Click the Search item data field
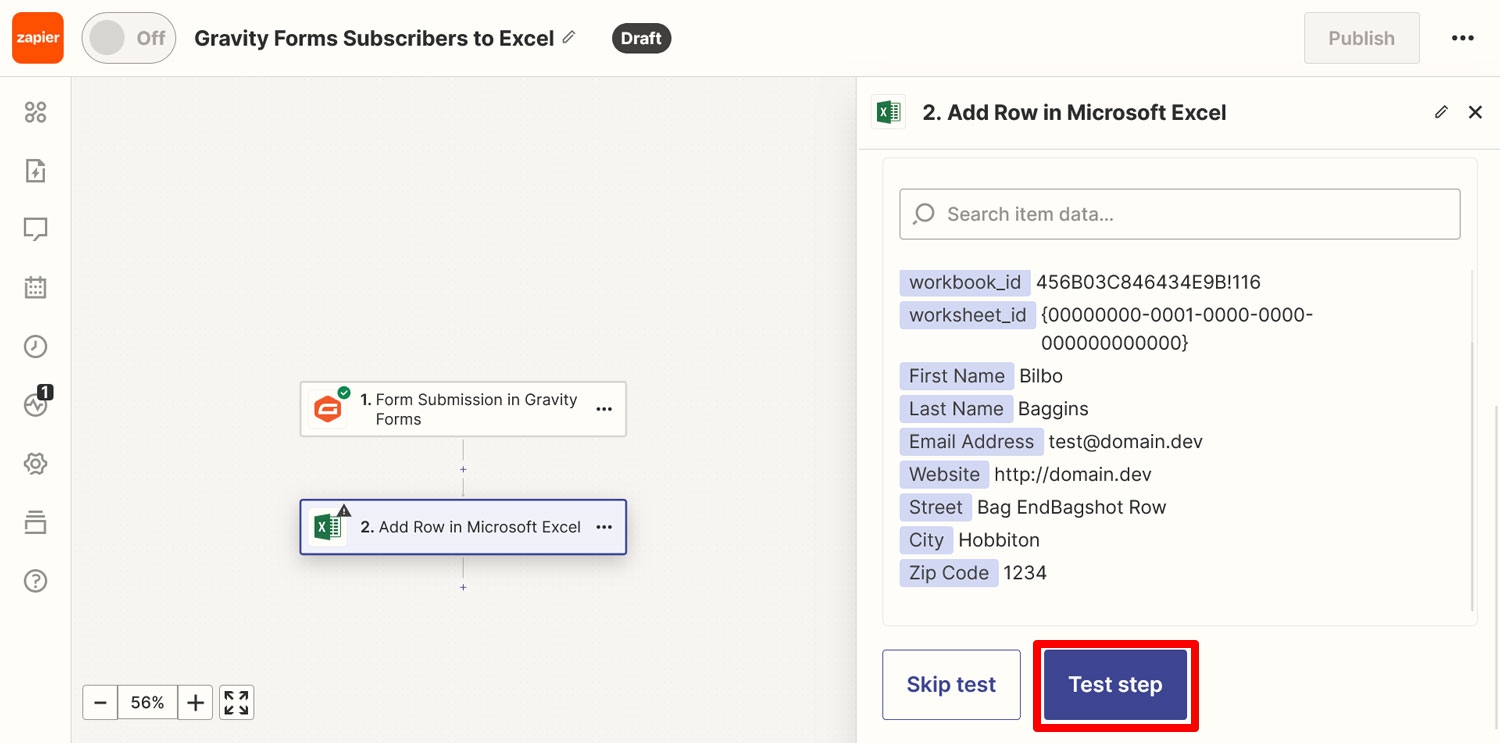Viewport: 1500px width, 743px height. [1180, 214]
